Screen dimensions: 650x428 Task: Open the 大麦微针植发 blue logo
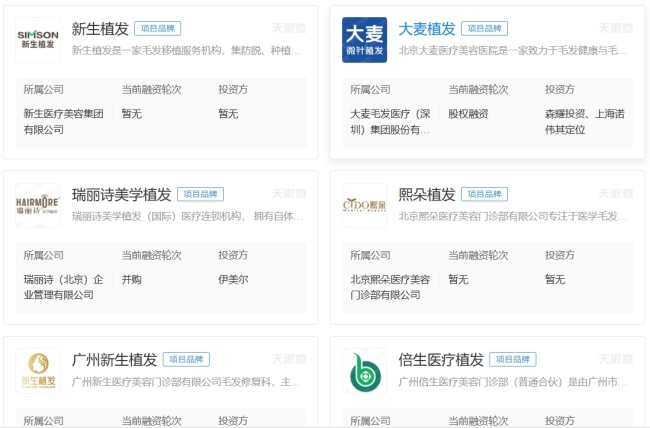coord(364,40)
